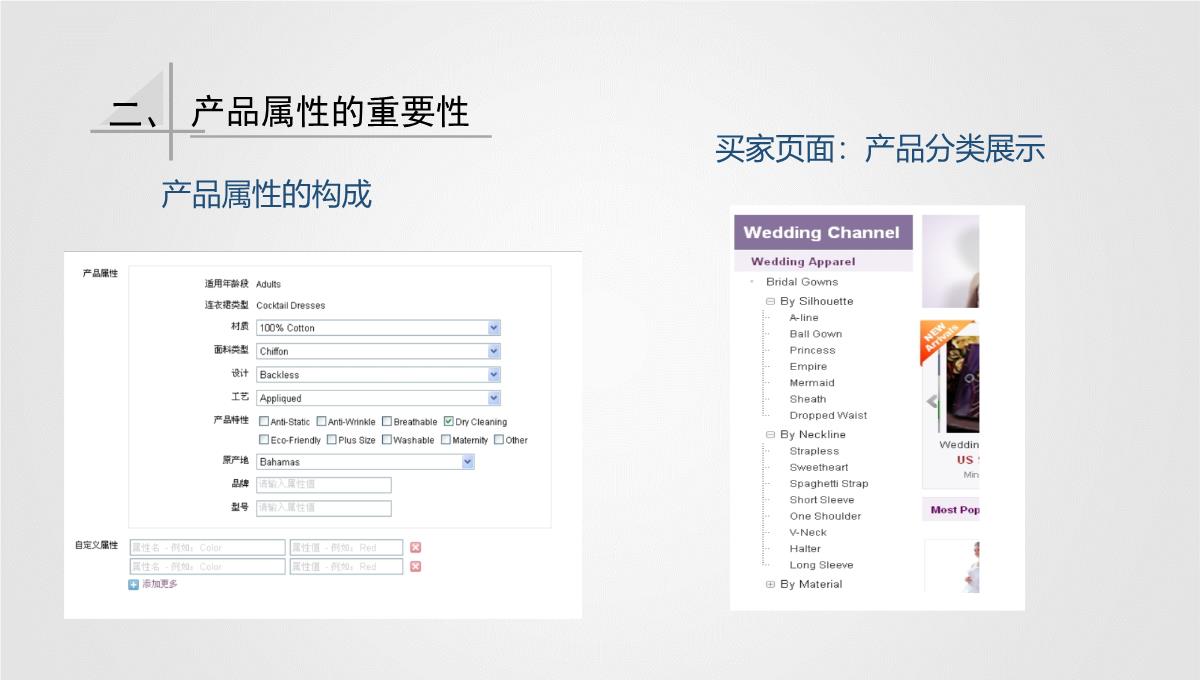Collapse the By Silhouette tree node
The height and width of the screenshot is (680, 1200).
[771, 301]
